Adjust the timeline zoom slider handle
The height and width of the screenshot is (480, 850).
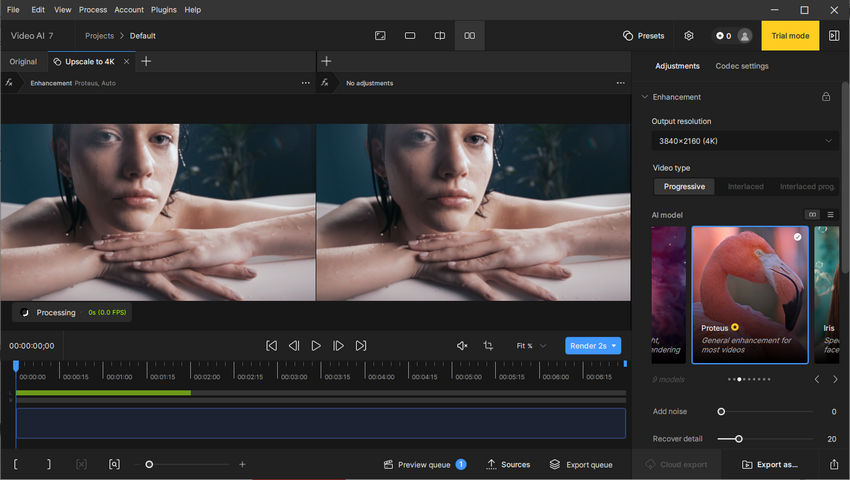point(149,464)
